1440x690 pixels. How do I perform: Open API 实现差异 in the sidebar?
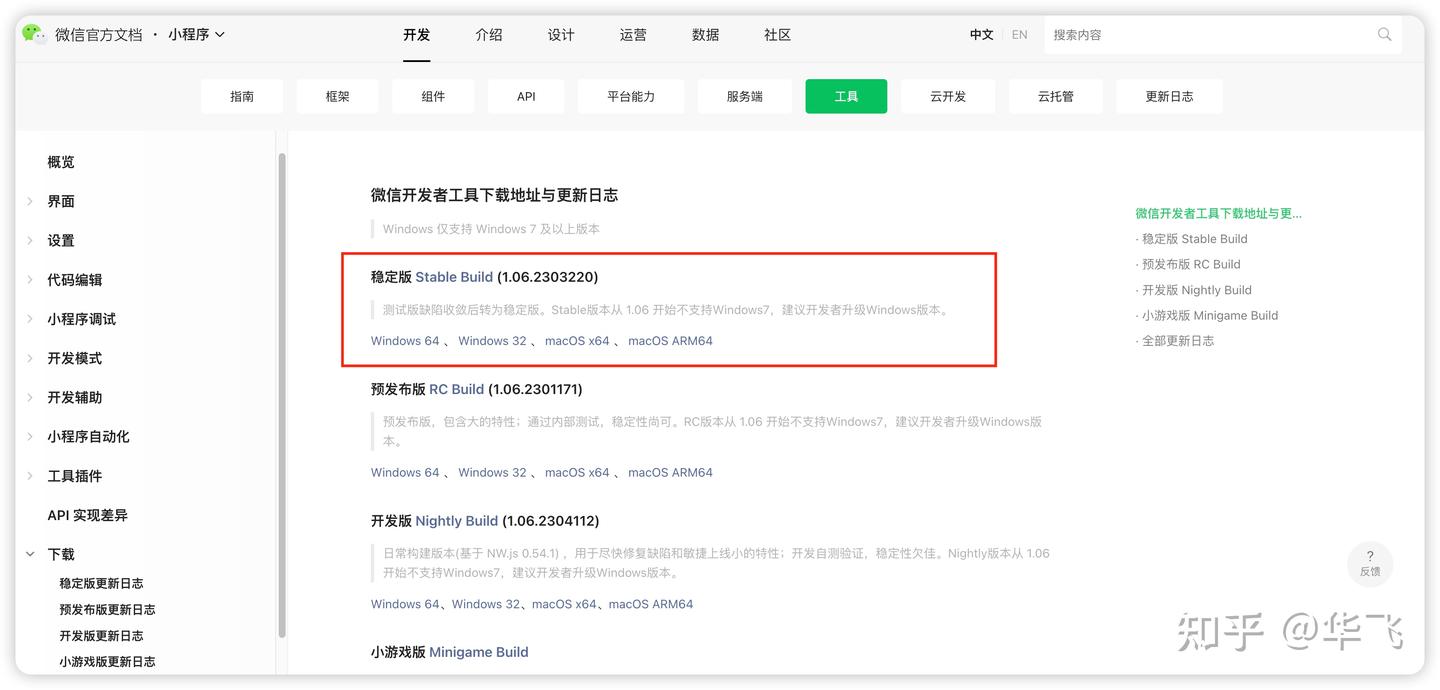(x=88, y=515)
